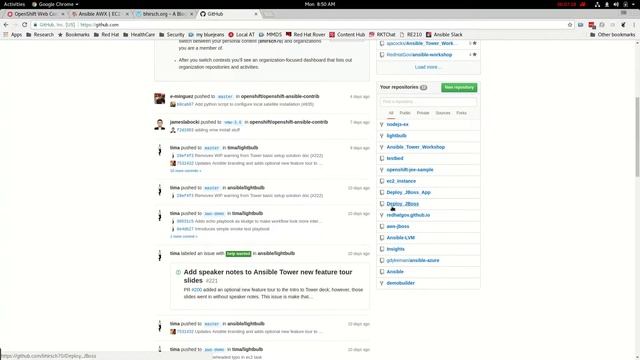Select the GitHub browser tab
The width and height of the screenshot is (640, 360).
tap(229, 14)
